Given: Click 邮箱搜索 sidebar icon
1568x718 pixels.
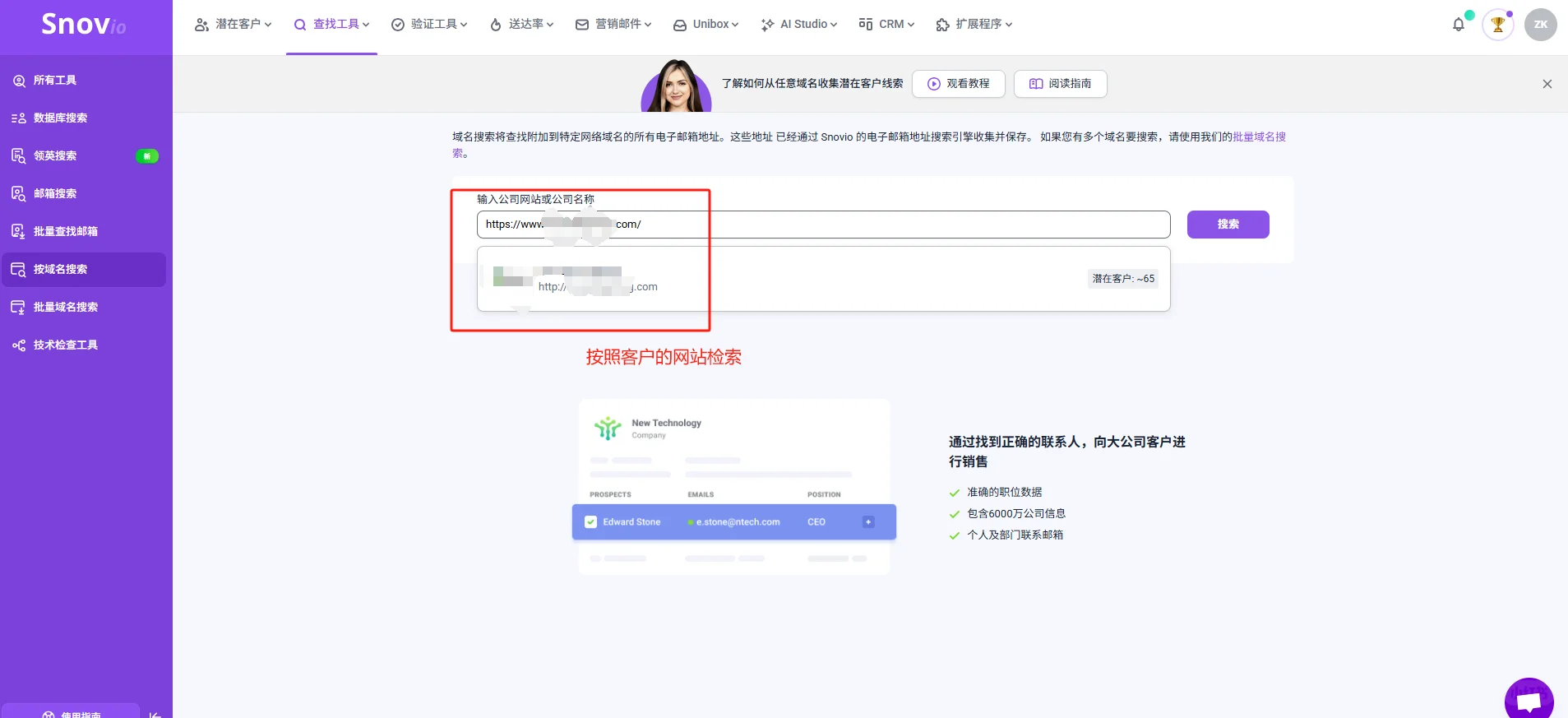Looking at the screenshot, I should click(x=19, y=194).
